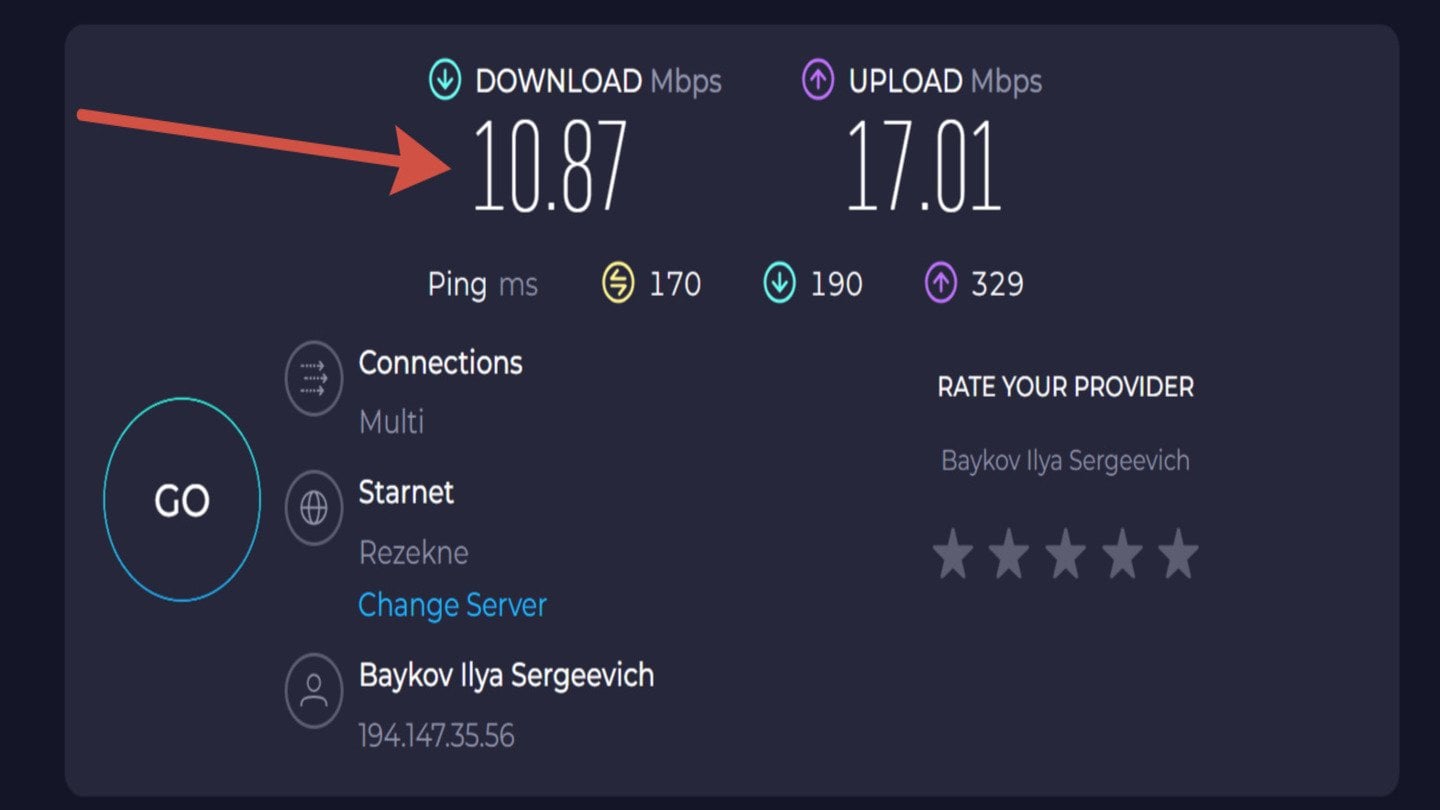Click the IP address 194.147.35.56
The image size is (1440, 810).
(x=436, y=736)
